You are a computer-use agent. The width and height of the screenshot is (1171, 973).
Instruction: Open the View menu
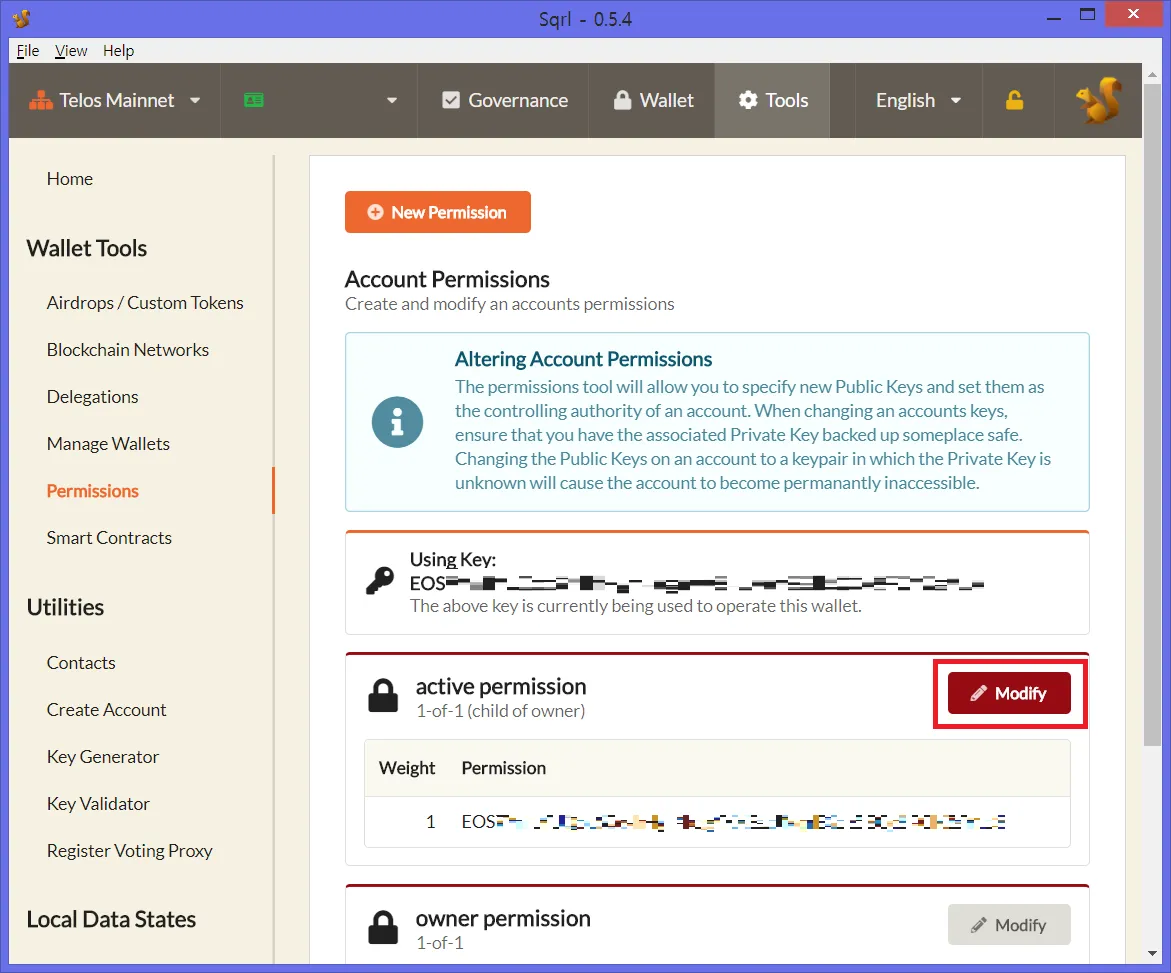[x=71, y=51]
